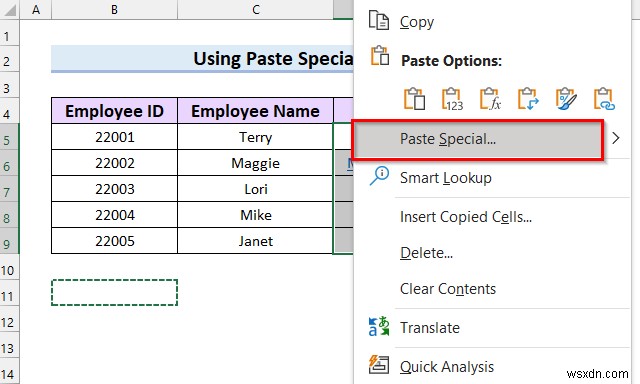Select column C header

click(x=256, y=10)
